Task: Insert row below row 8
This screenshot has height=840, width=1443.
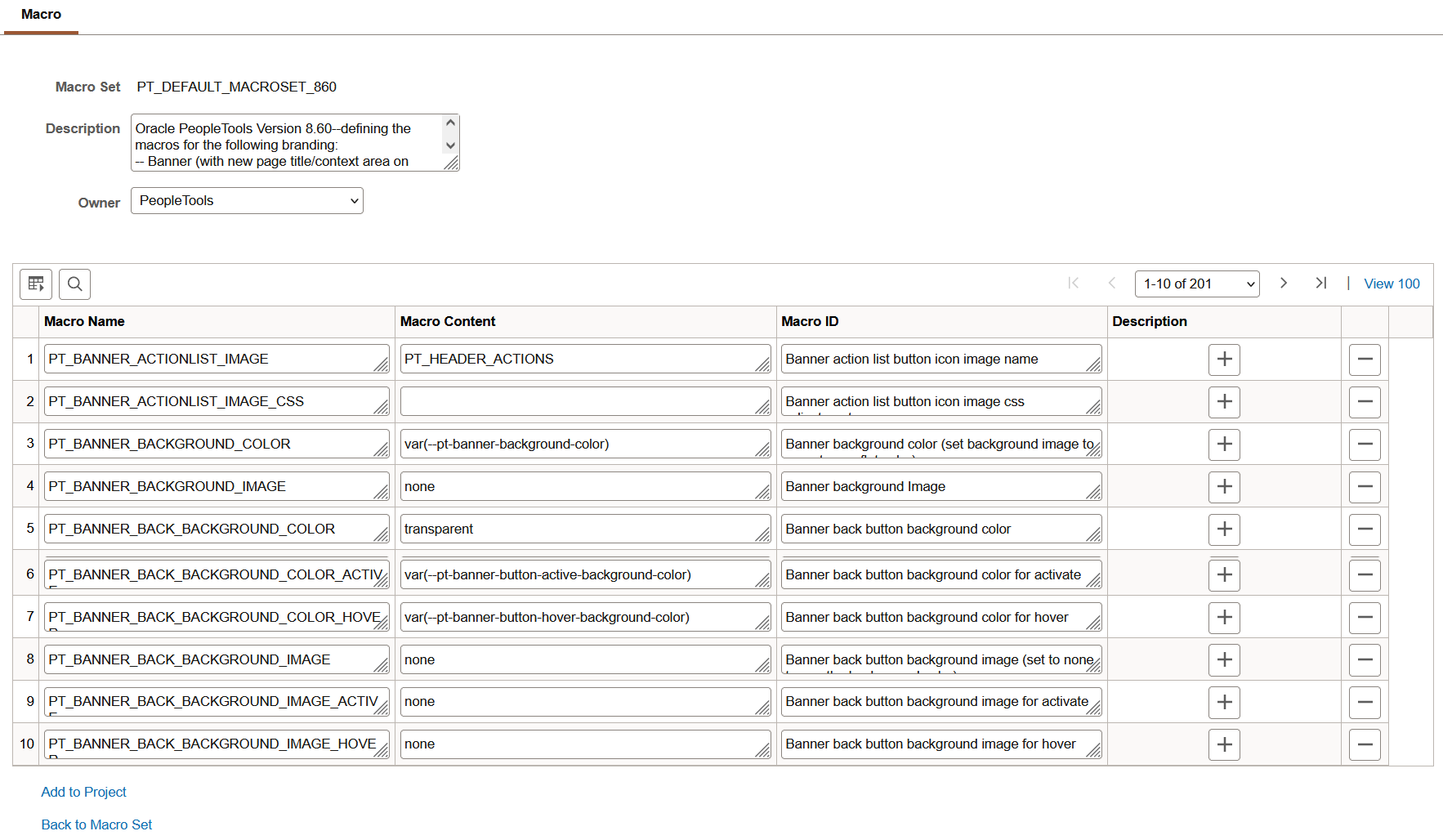Action: click(x=1224, y=660)
